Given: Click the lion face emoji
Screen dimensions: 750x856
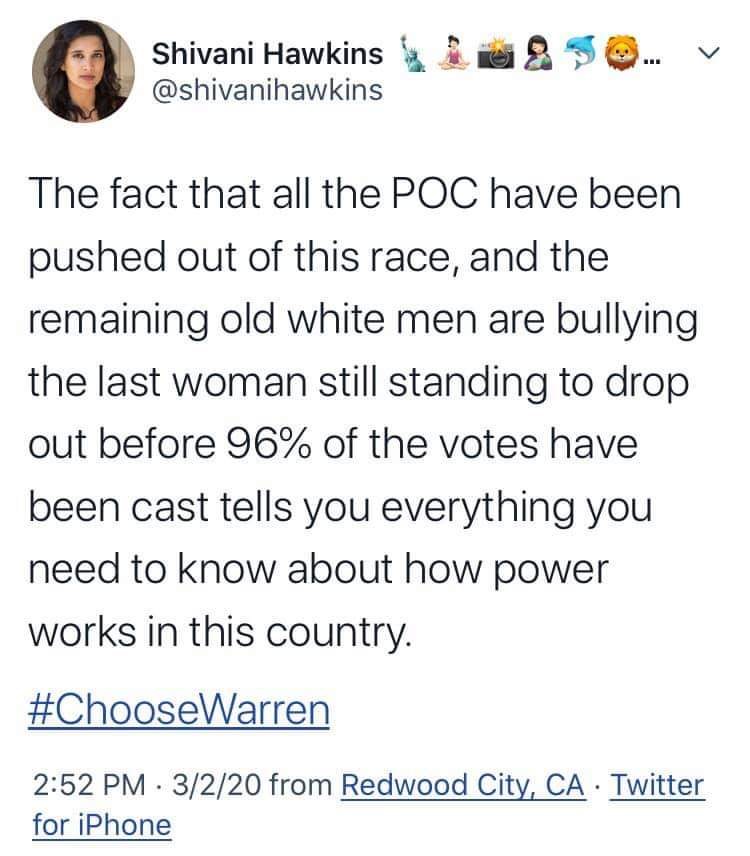Looking at the screenshot, I should tap(623, 54).
